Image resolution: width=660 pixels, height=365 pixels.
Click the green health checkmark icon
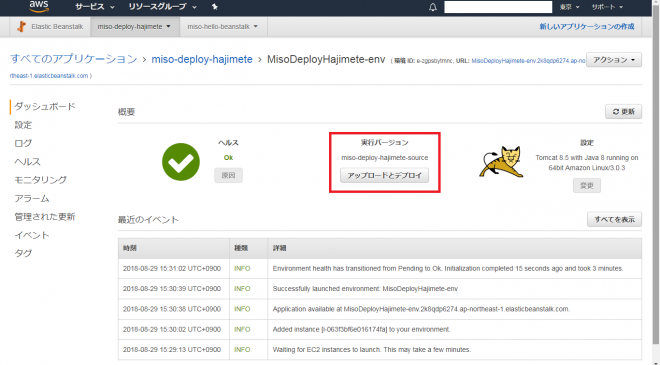point(181,162)
